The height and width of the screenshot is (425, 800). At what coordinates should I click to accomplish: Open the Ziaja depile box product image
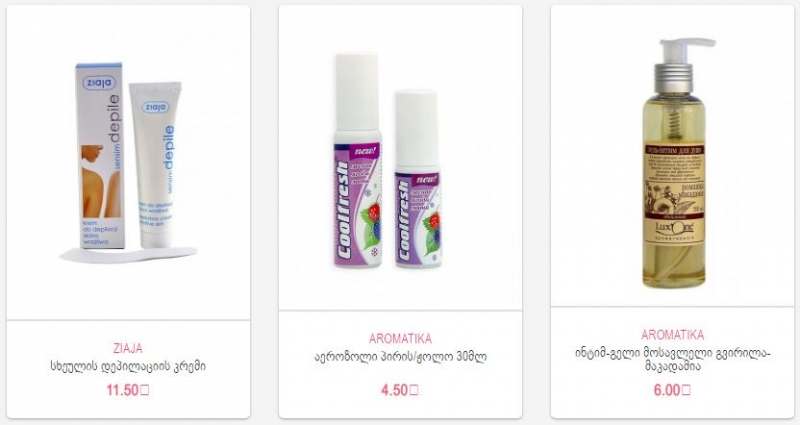(x=99, y=156)
